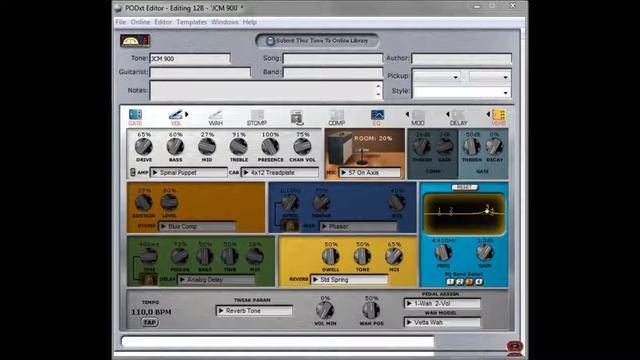Viewport: 640px width, 360px height.
Task: Open the File menu
Action: click(121, 22)
